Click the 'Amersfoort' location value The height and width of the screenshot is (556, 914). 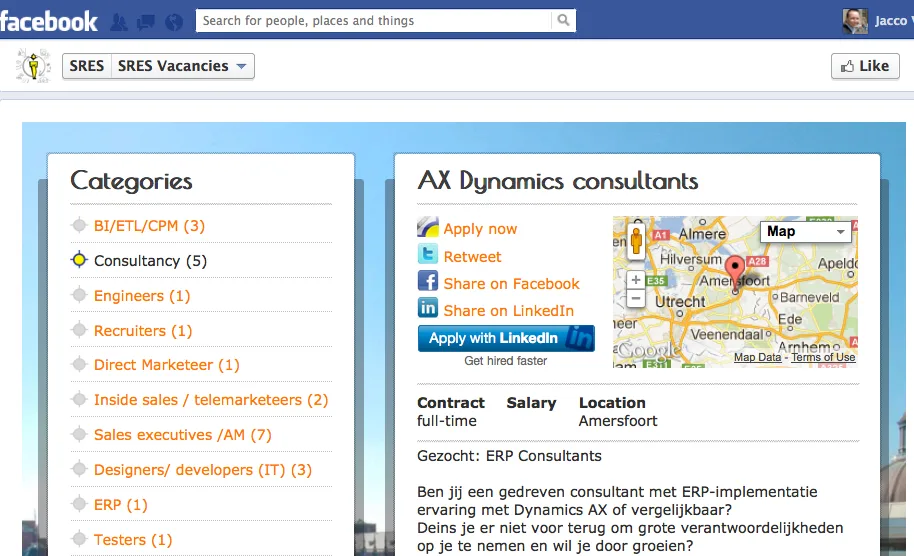point(618,421)
